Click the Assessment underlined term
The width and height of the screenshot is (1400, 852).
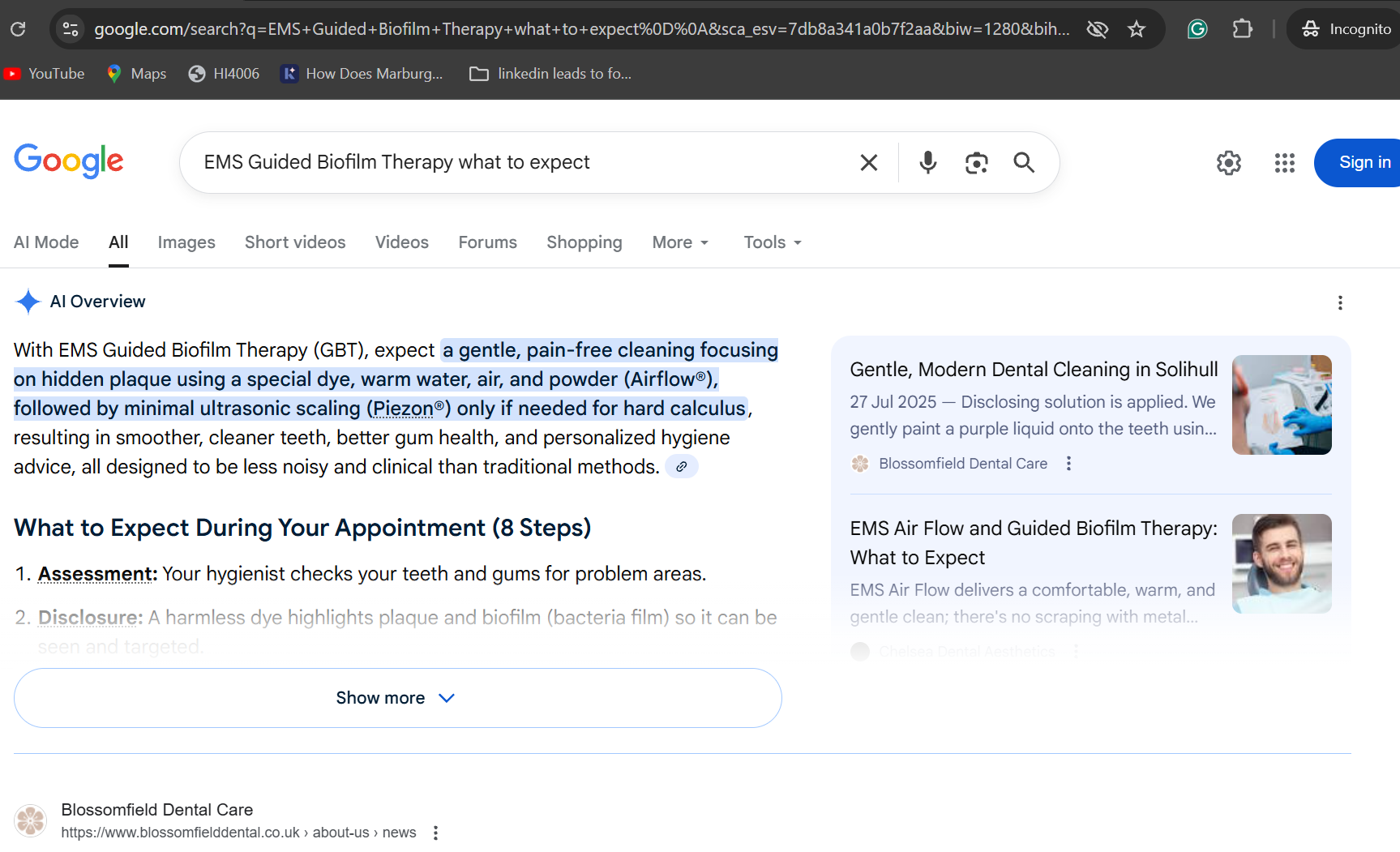tap(97, 574)
